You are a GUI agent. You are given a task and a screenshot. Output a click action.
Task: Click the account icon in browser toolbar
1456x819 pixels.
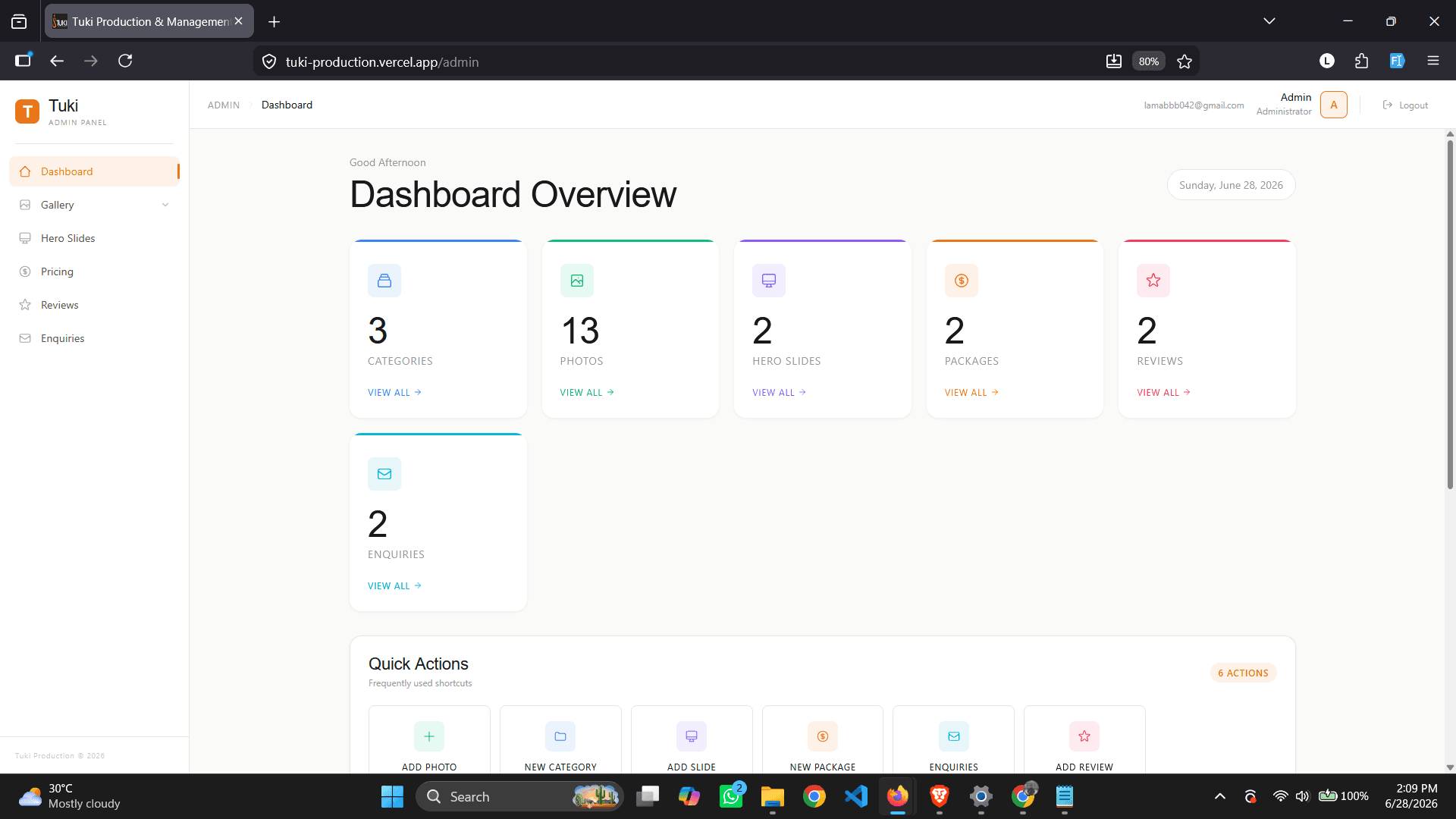click(x=1327, y=61)
